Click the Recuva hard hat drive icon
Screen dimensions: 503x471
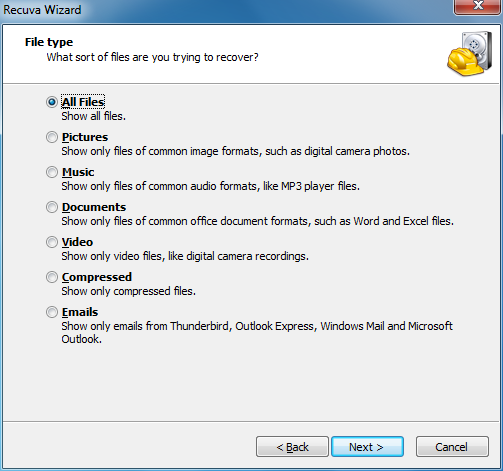[x=470, y=53]
